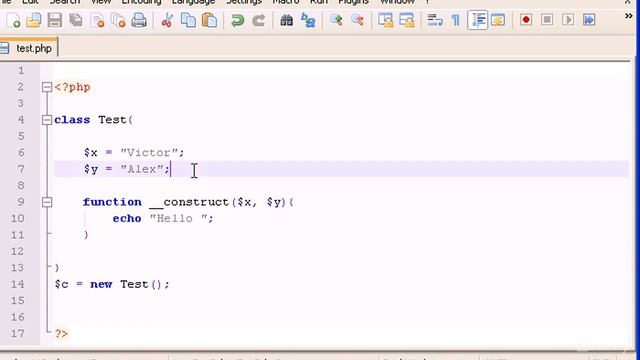Close all documents icon
The width and height of the screenshot is (640, 360).
[118, 20]
